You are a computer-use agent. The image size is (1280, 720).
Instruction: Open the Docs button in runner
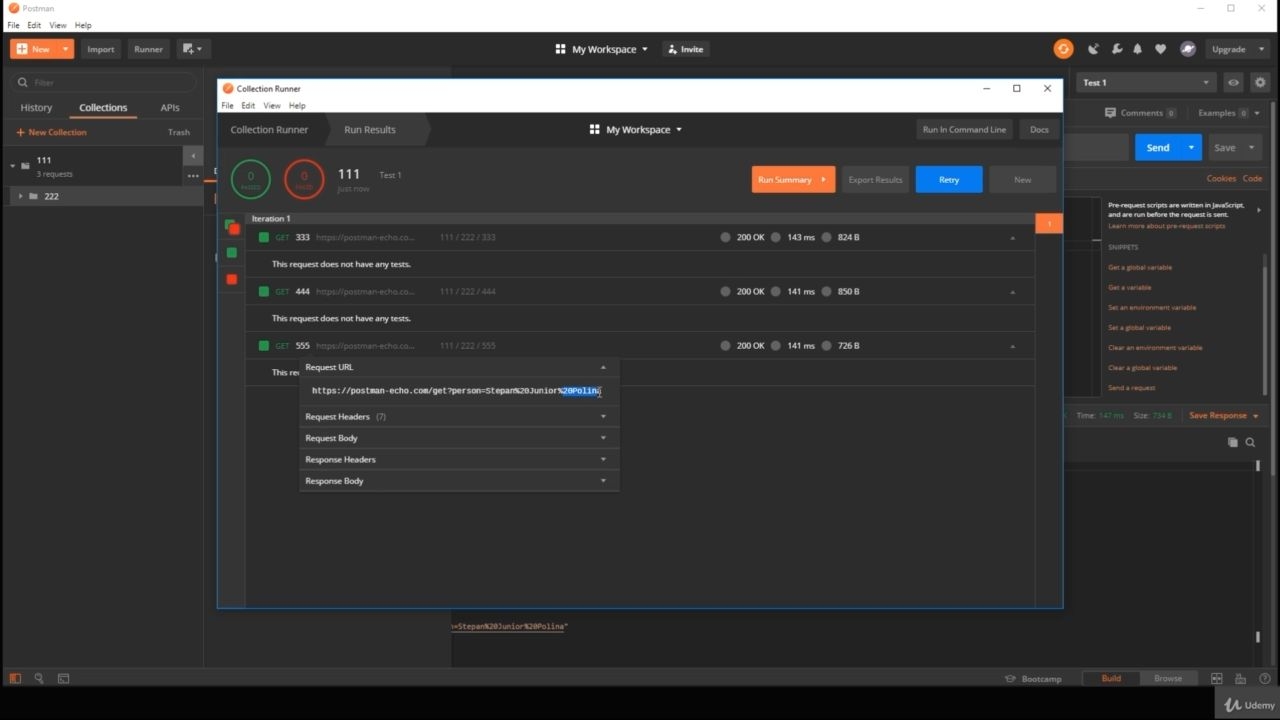tap(1039, 129)
